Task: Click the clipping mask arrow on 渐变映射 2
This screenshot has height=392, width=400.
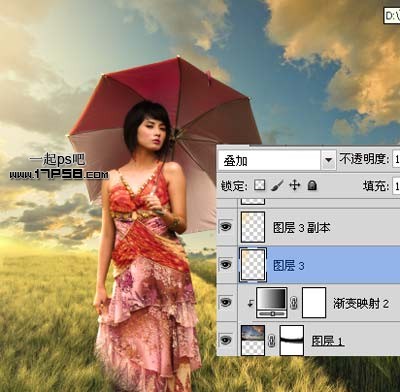Action: [250, 304]
